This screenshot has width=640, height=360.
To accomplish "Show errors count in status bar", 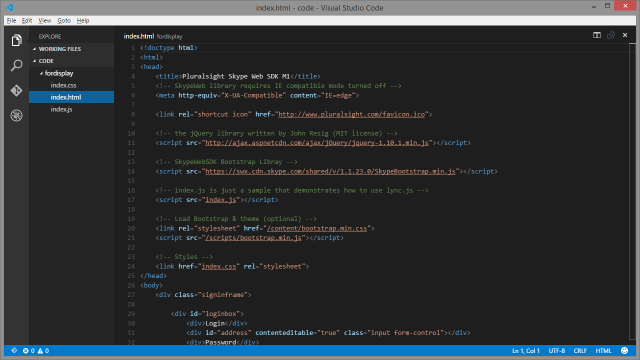I will [29, 351].
